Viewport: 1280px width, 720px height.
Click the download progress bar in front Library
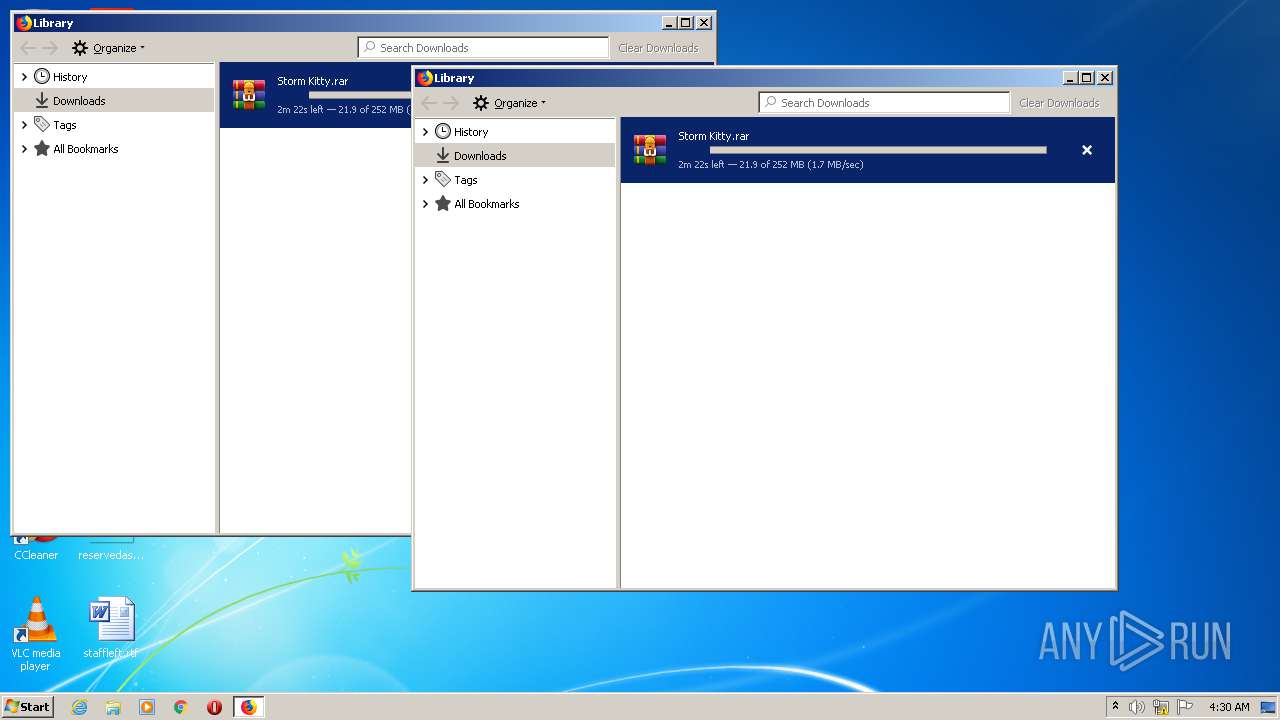(x=877, y=150)
